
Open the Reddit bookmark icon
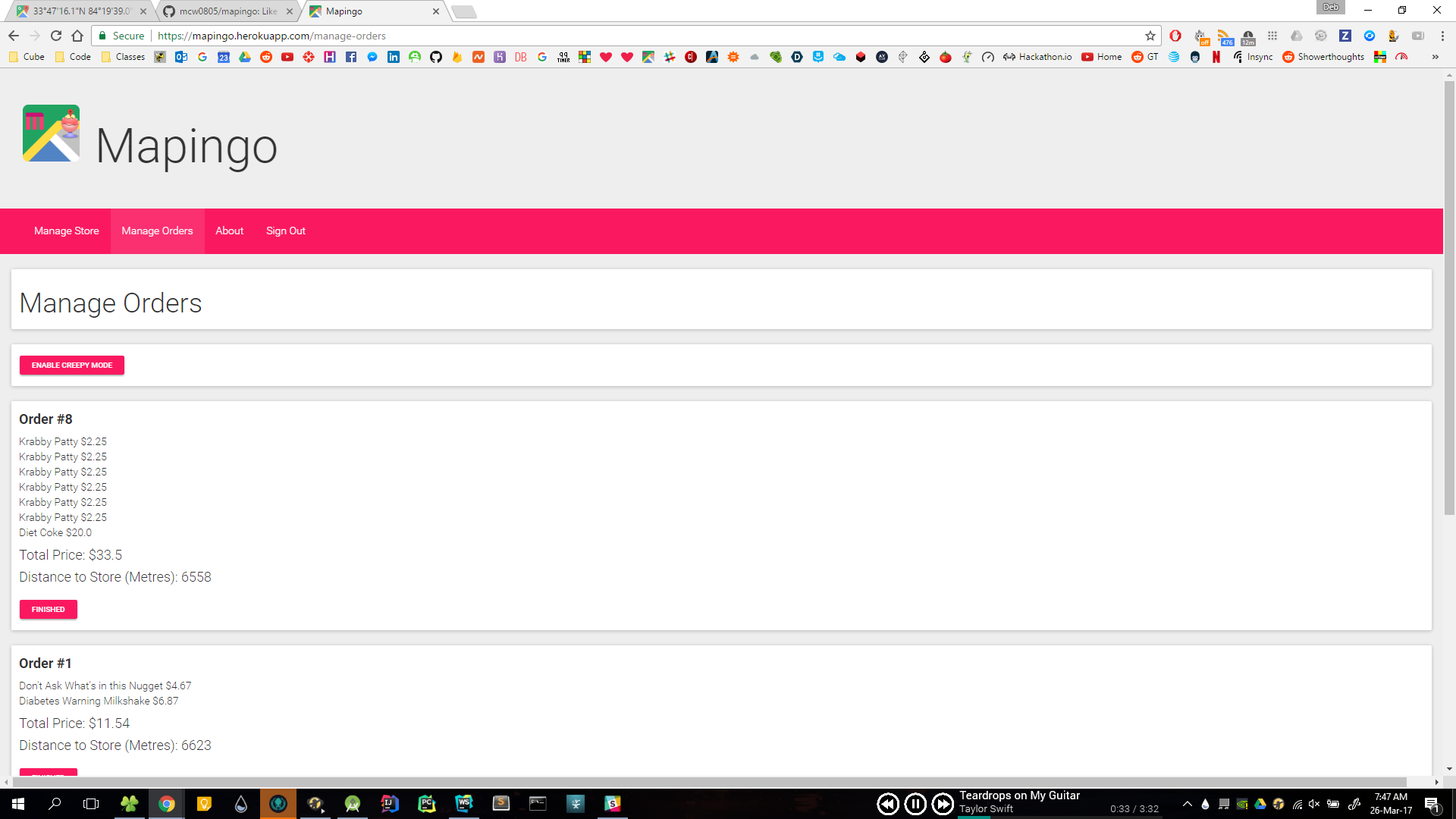point(266,57)
